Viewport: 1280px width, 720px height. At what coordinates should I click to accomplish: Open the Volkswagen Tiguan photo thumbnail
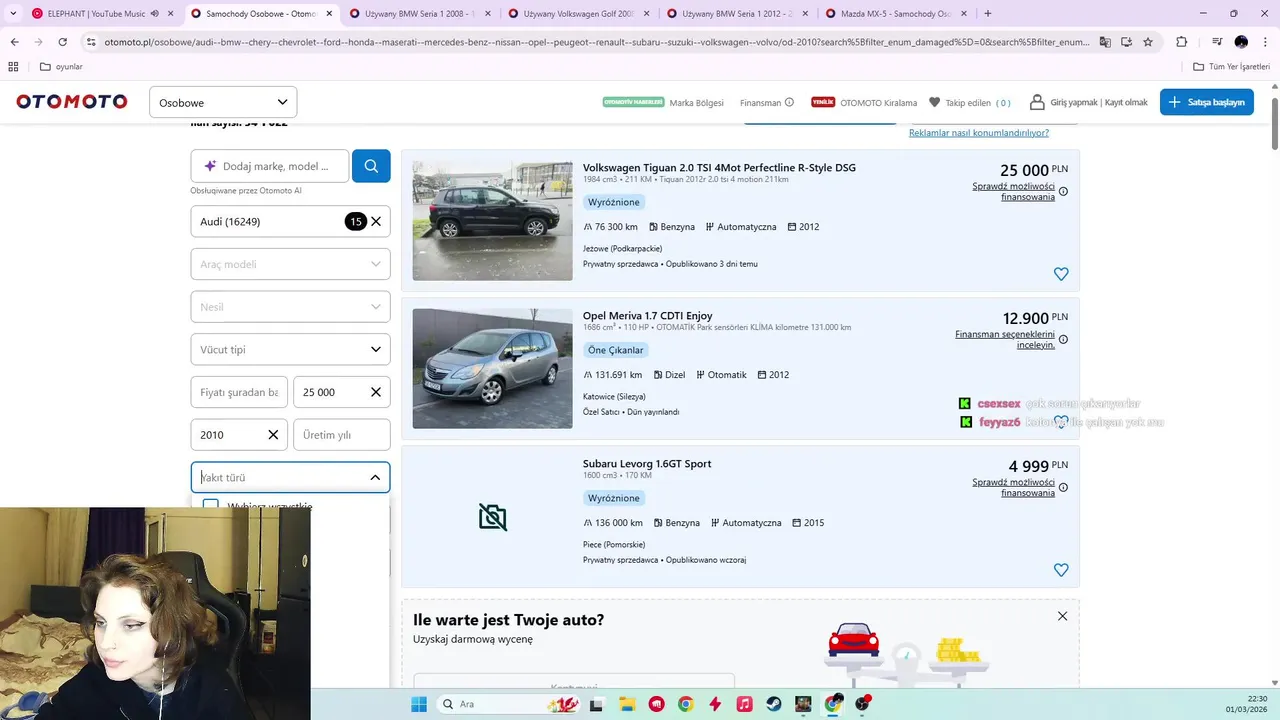492,220
